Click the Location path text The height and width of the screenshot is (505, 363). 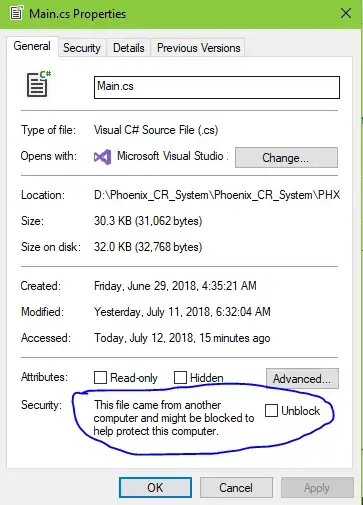tap(217, 195)
